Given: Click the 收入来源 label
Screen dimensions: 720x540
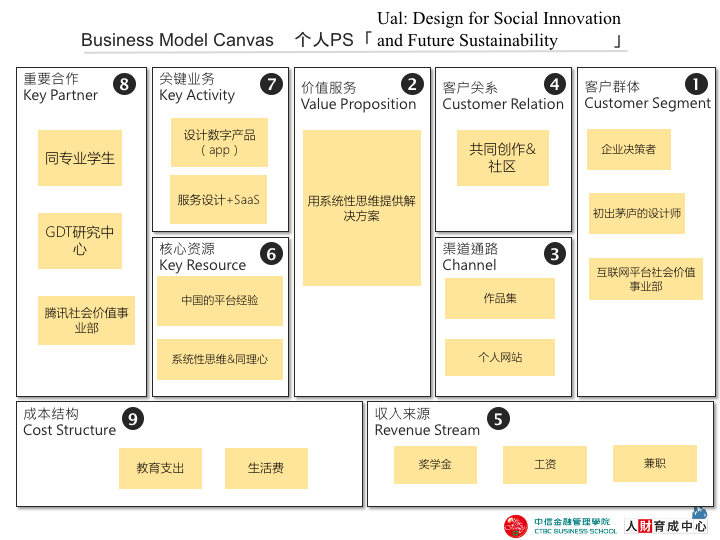Looking at the screenshot, I should [x=403, y=414].
